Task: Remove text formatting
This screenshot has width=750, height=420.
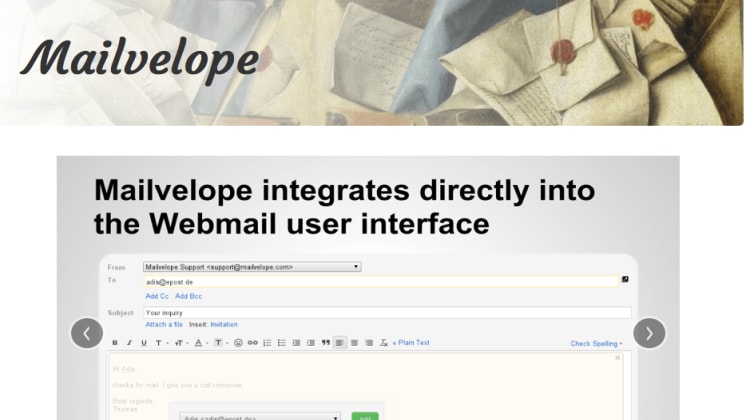Action: 384,343
